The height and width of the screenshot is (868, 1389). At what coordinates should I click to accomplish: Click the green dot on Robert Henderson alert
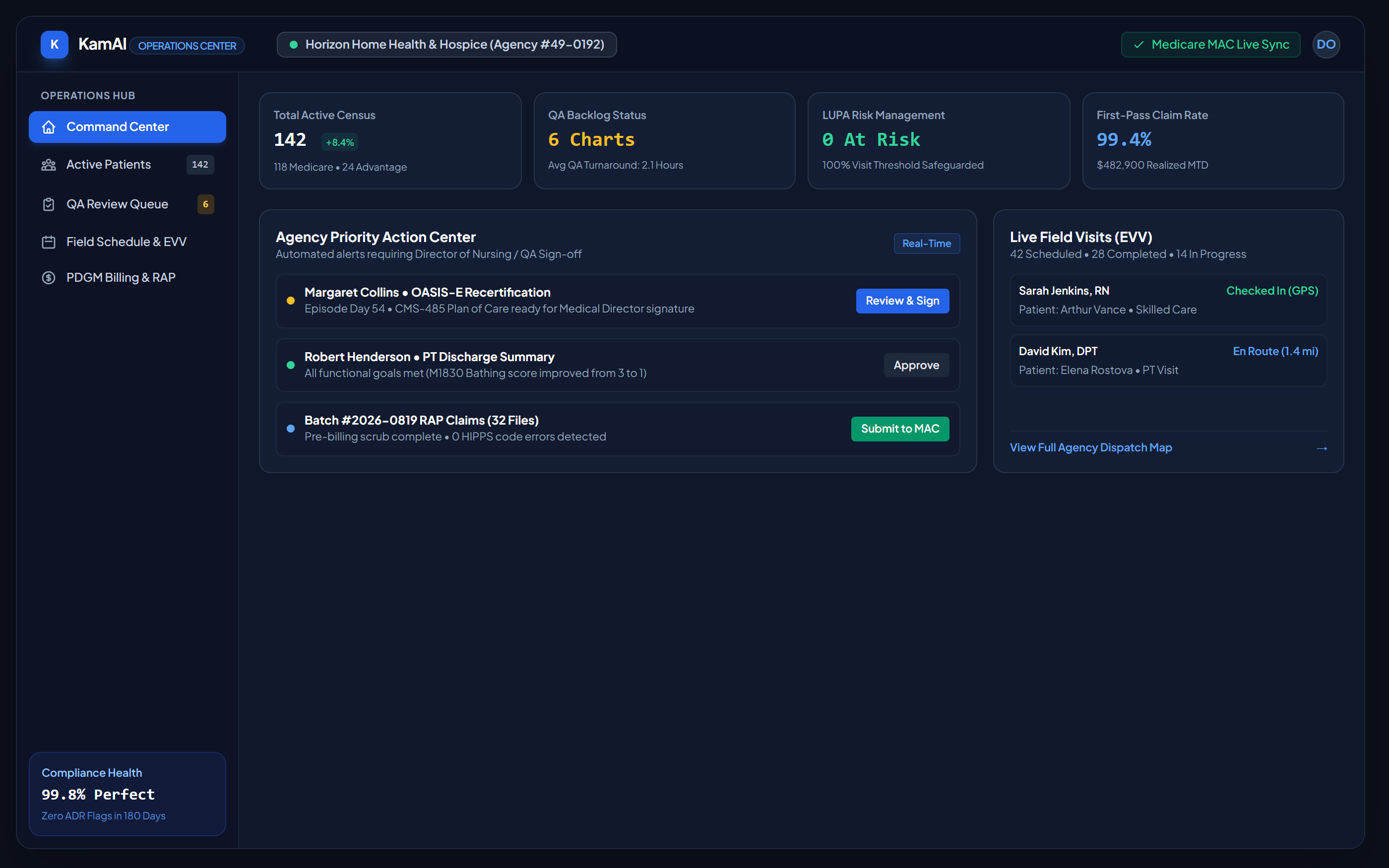(x=290, y=365)
